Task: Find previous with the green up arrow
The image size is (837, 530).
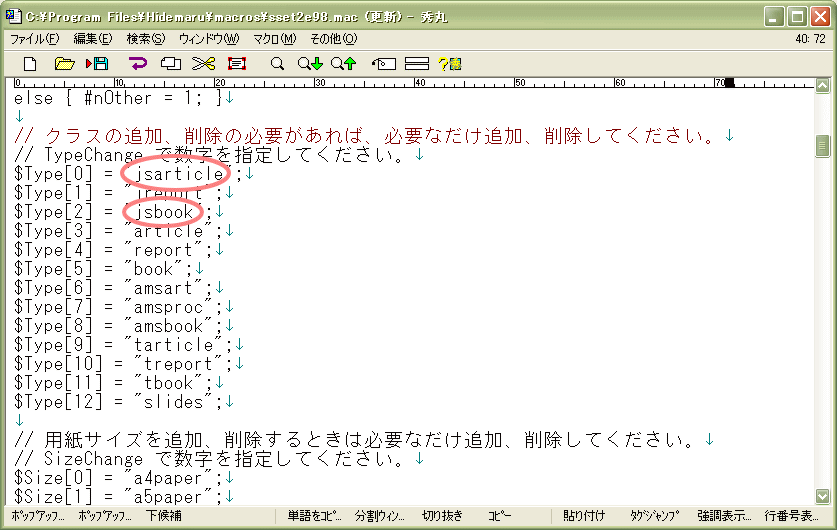Action: point(343,64)
